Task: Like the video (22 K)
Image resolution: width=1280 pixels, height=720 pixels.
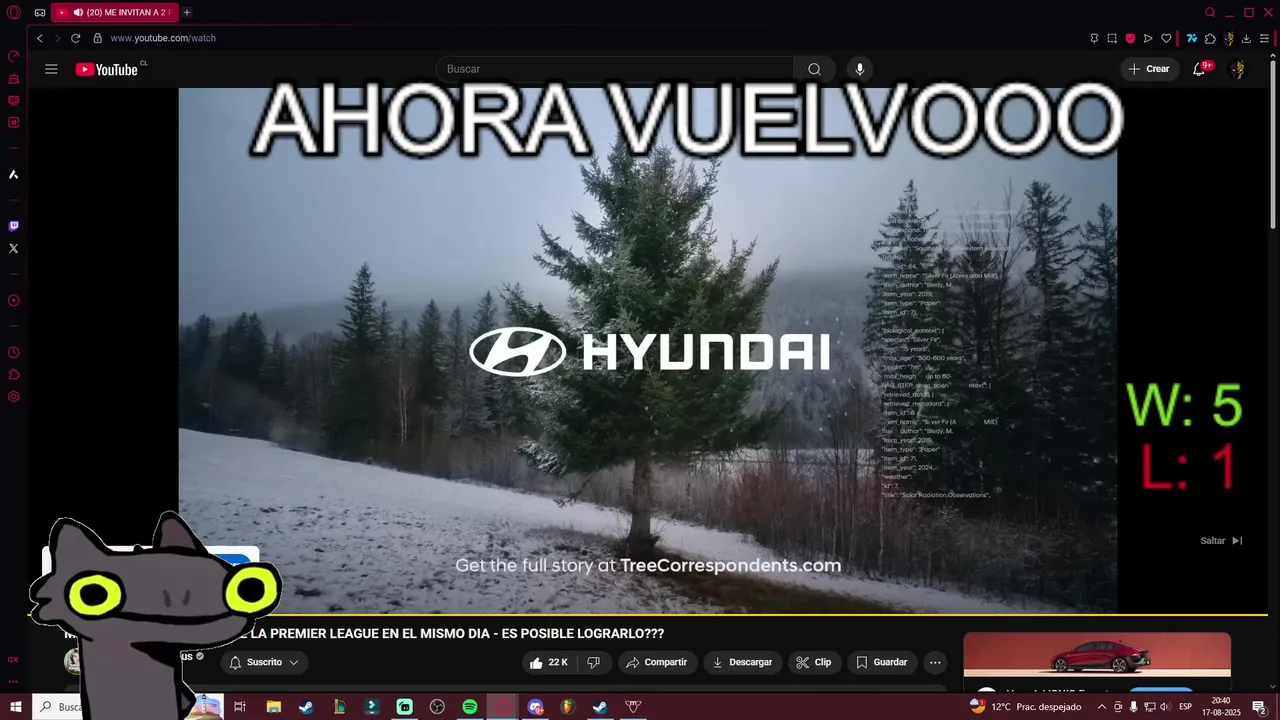Action: coord(549,662)
